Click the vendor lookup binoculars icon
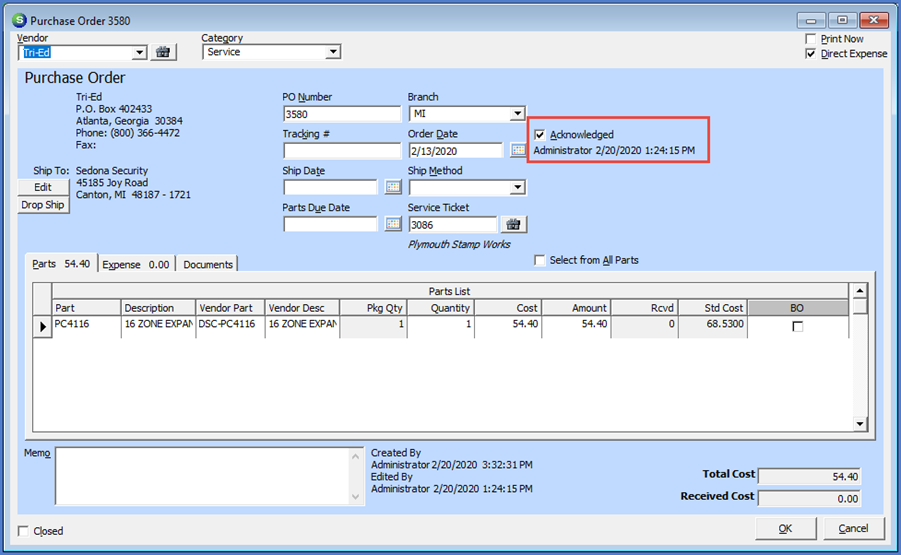Image resolution: width=901 pixels, height=555 pixels. 164,52
